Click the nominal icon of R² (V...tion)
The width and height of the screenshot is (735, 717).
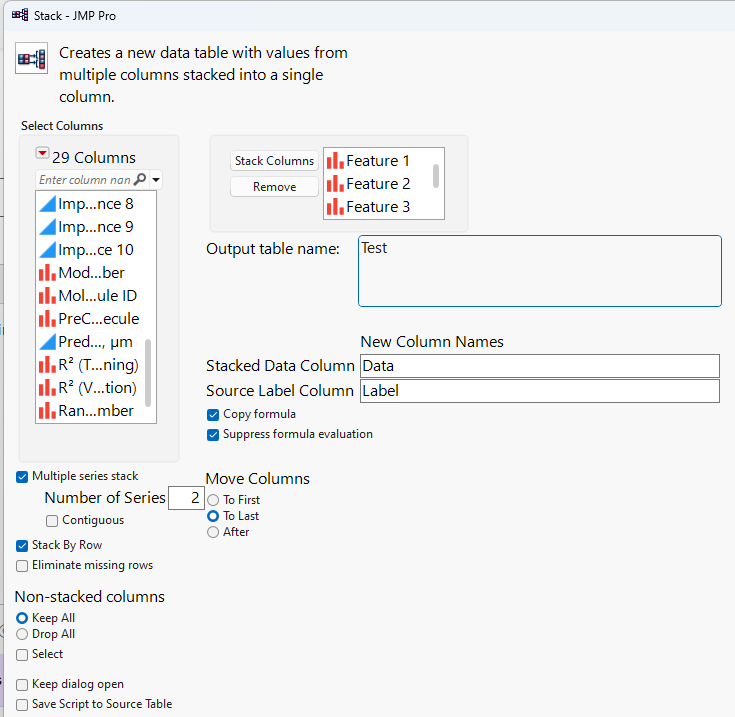point(47,388)
